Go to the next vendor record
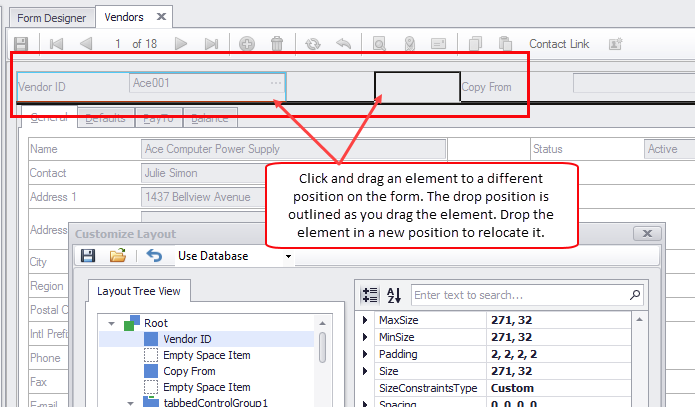695x407 pixels. pyautogui.click(x=181, y=44)
